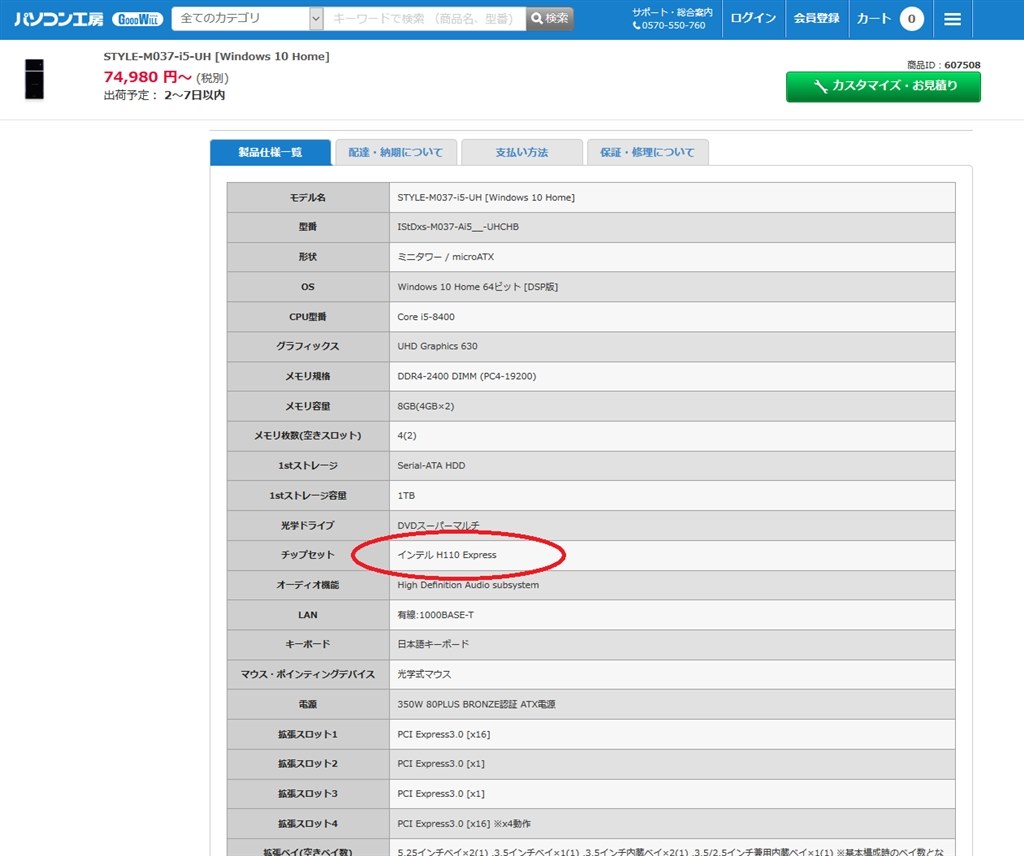The height and width of the screenshot is (856, 1024).
Task: Click the UHD Graphics 630 value
Action: click(438, 346)
